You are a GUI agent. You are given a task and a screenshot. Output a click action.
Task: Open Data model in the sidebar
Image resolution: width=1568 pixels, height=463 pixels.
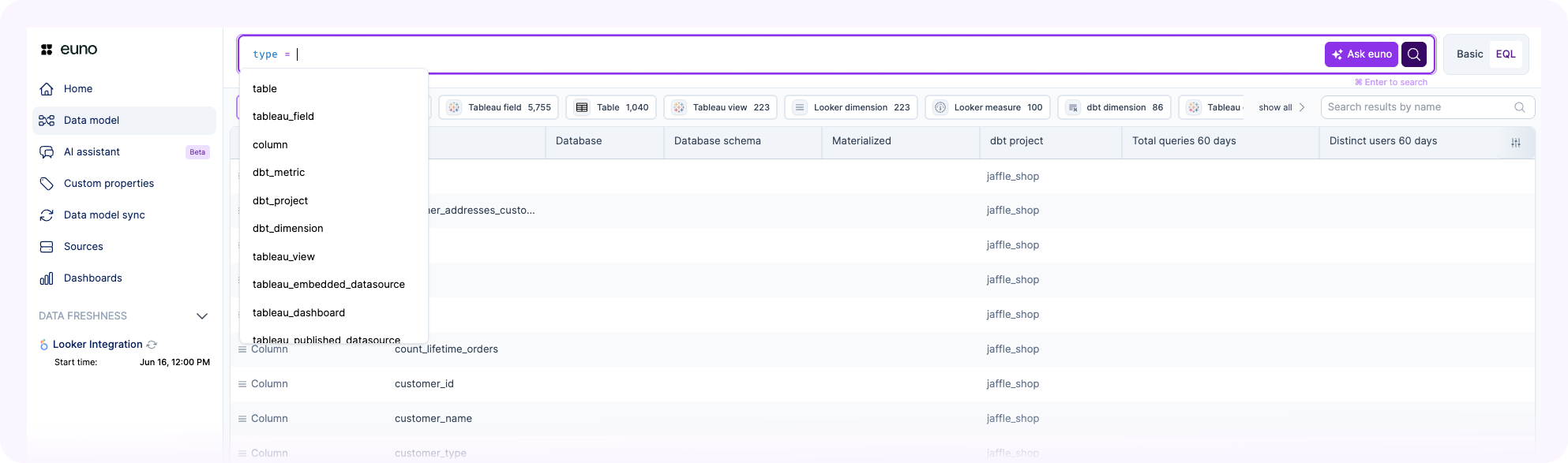pos(92,121)
